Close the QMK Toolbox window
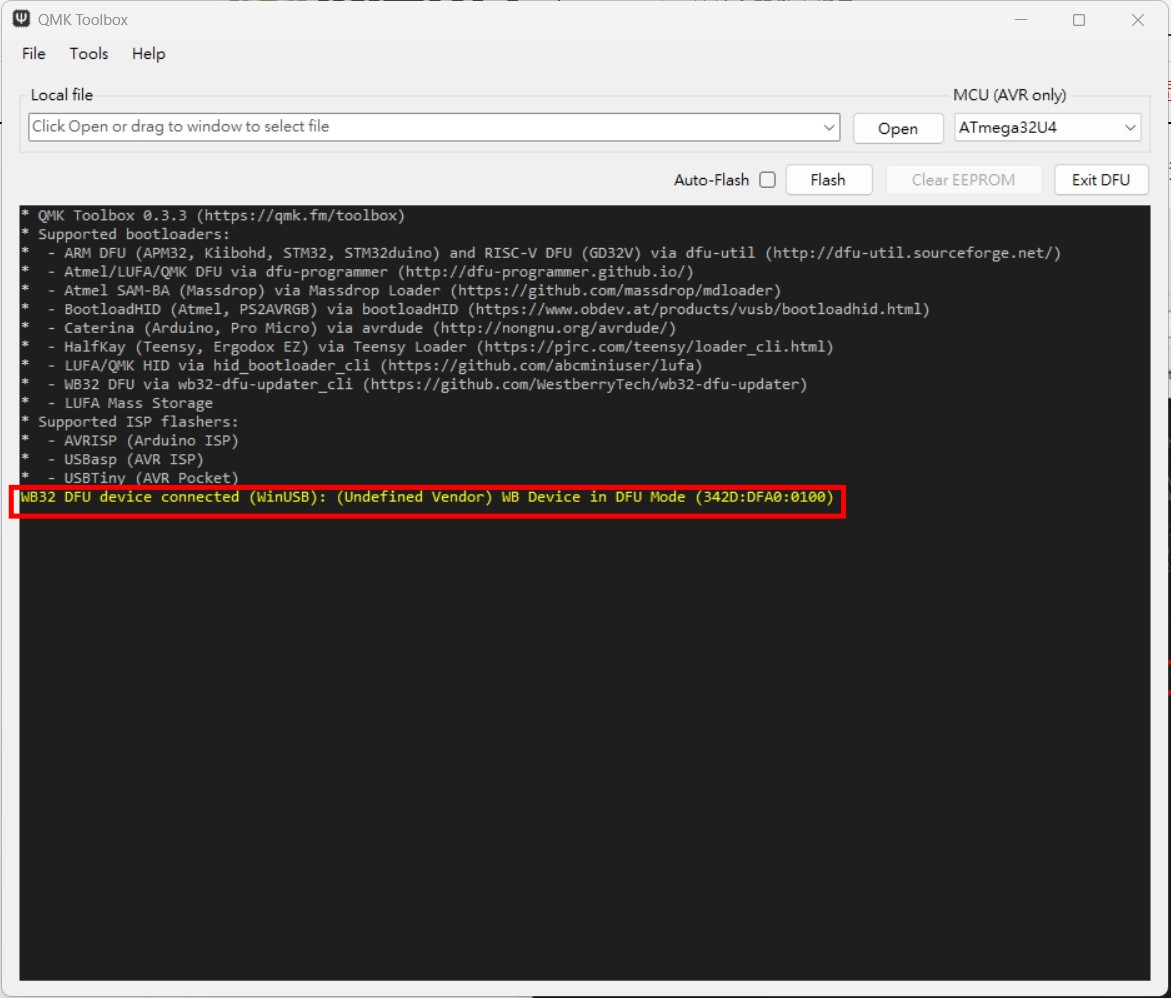 pyautogui.click(x=1137, y=19)
